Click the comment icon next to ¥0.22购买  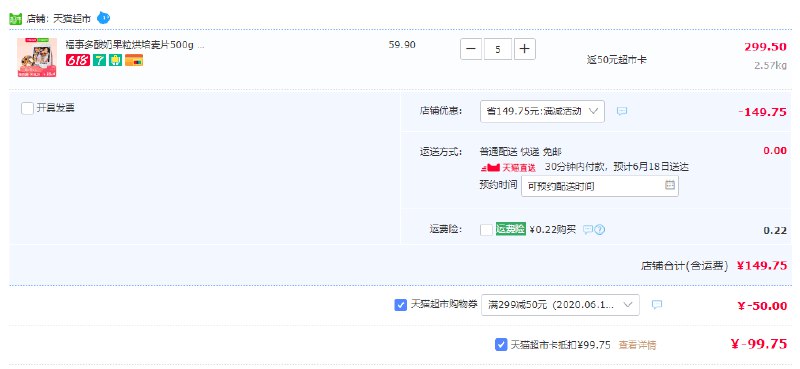588,230
